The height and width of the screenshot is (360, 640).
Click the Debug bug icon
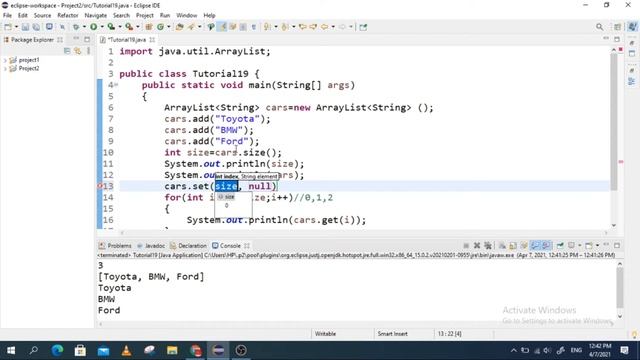76,27
